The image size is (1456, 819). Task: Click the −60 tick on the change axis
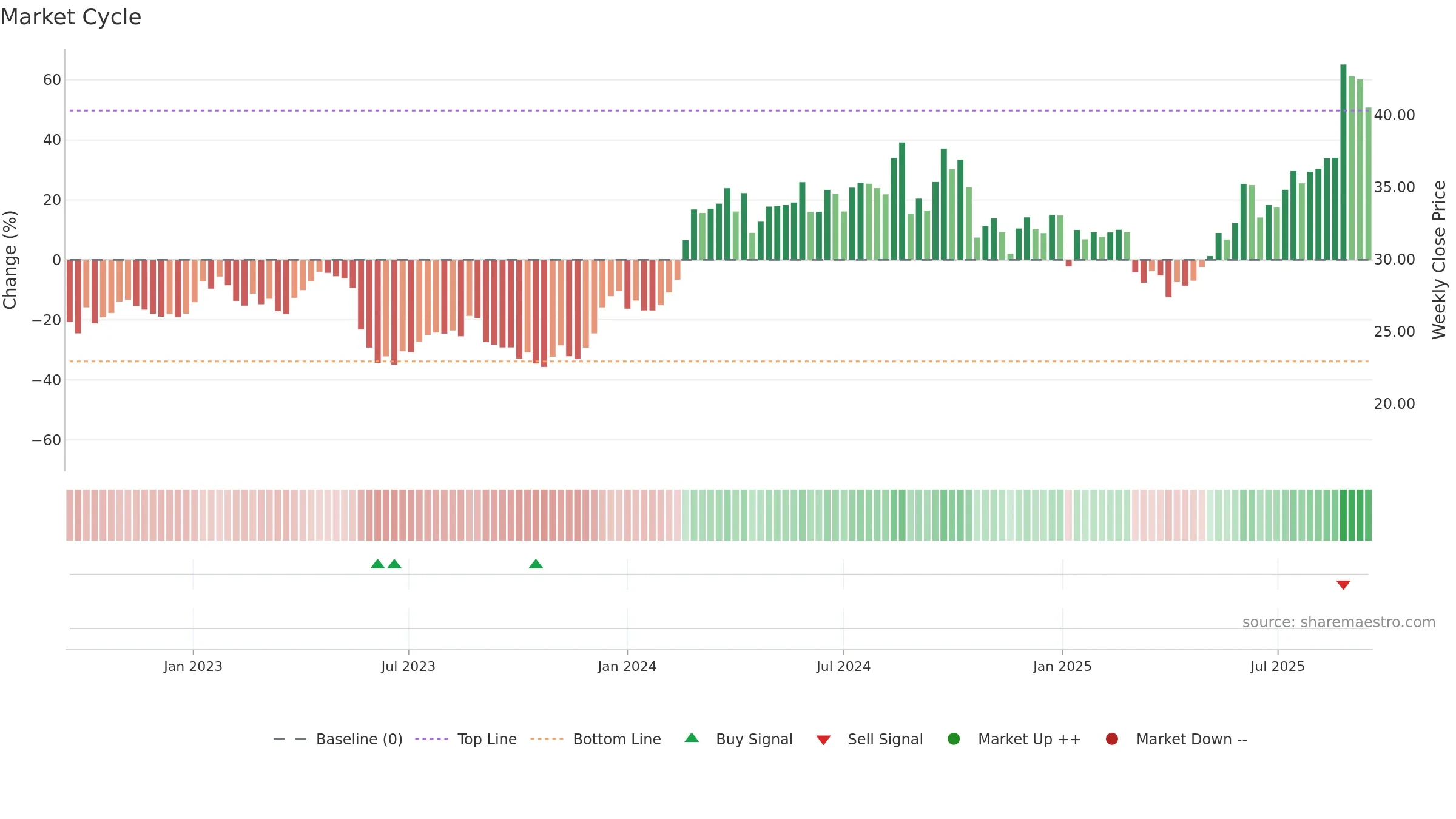[47, 440]
